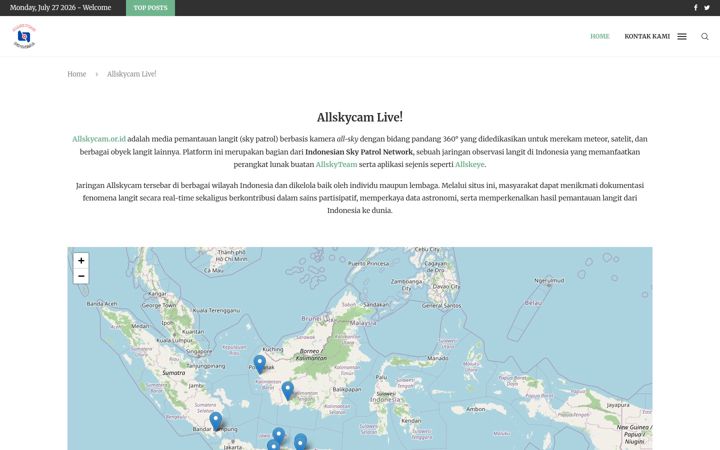Open the HOME menu item
The height and width of the screenshot is (450, 720).
(600, 36)
